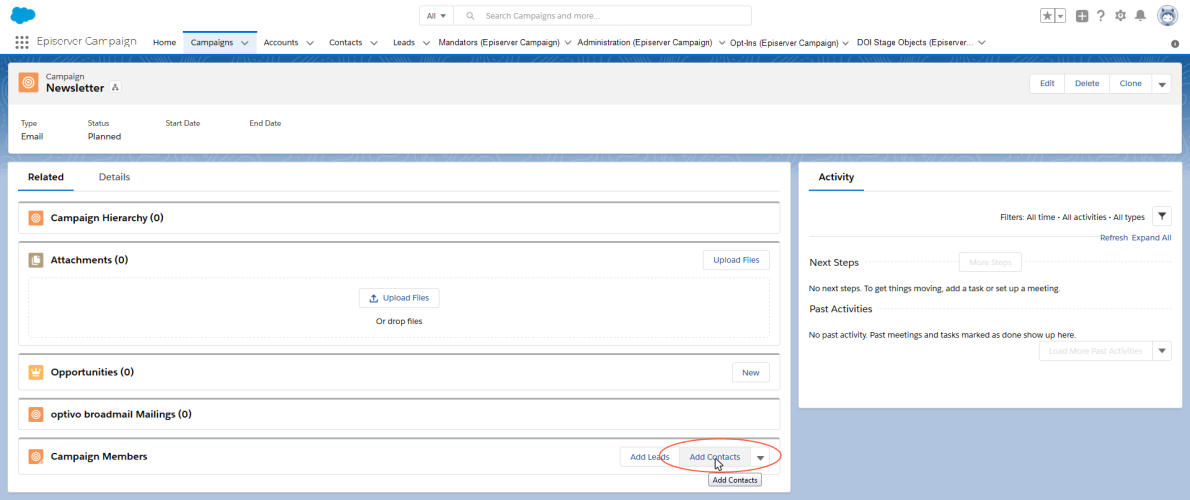Image resolution: width=1190 pixels, height=500 pixels.
Task: Open the Activity filter funnel icon
Action: [1162, 216]
